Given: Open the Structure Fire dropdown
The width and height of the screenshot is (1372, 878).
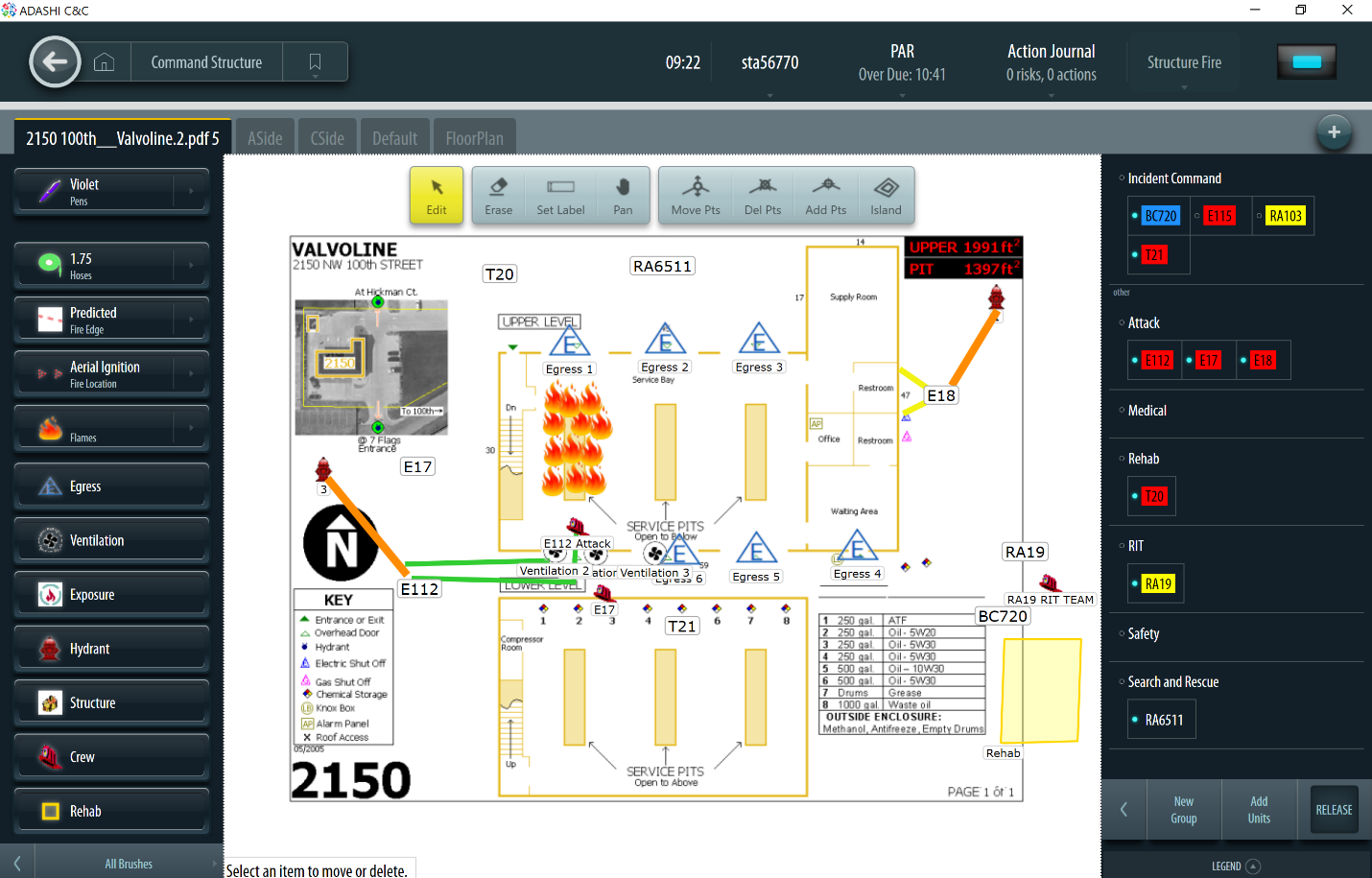Looking at the screenshot, I should point(1184,64).
